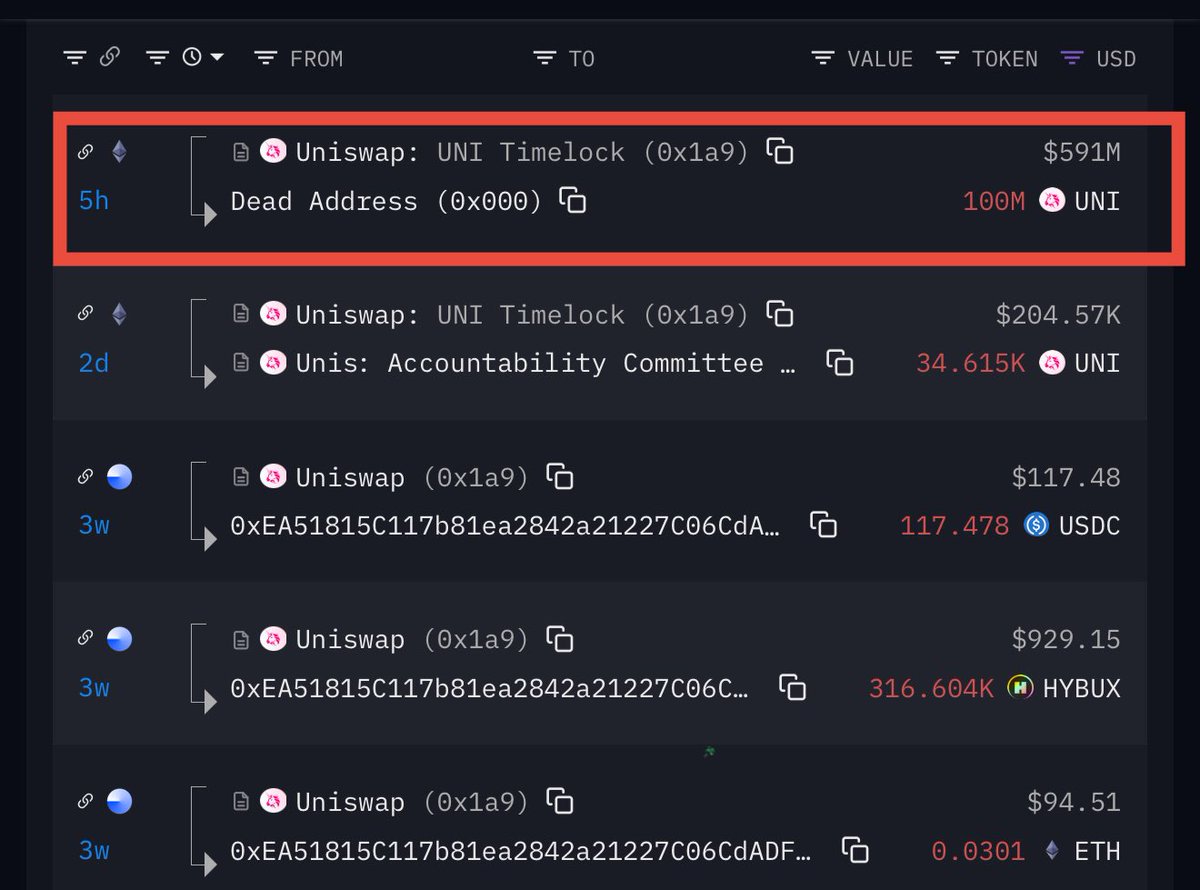Screen dimensions: 1200x890
Task: Open the Dead Address (0x000) link
Action: coord(386,201)
